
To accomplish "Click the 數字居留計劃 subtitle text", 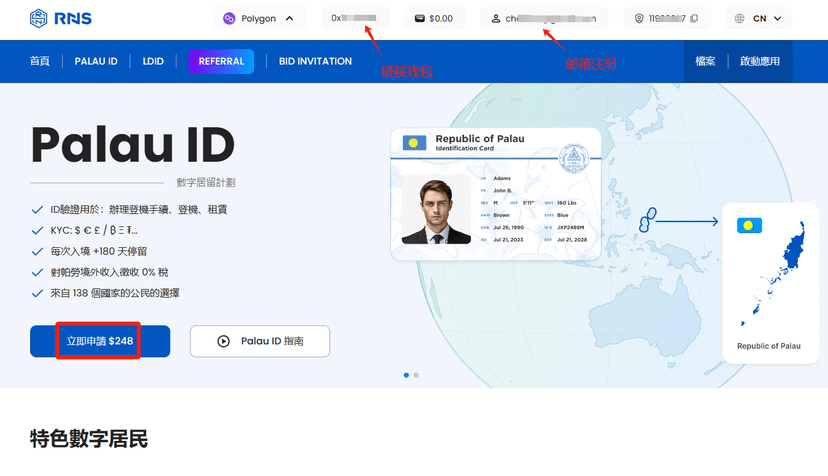I will 206,183.
